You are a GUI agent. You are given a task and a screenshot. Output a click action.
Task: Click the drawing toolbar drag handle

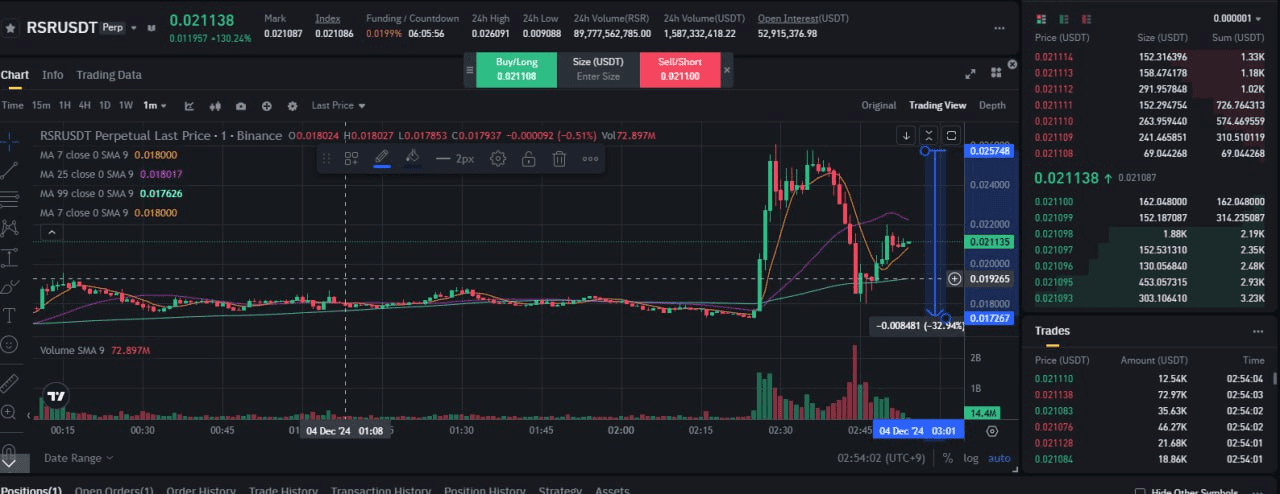click(326, 158)
